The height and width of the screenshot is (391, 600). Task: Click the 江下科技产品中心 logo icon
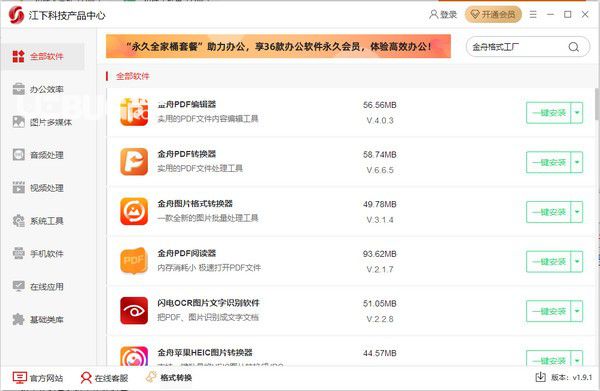16,15
